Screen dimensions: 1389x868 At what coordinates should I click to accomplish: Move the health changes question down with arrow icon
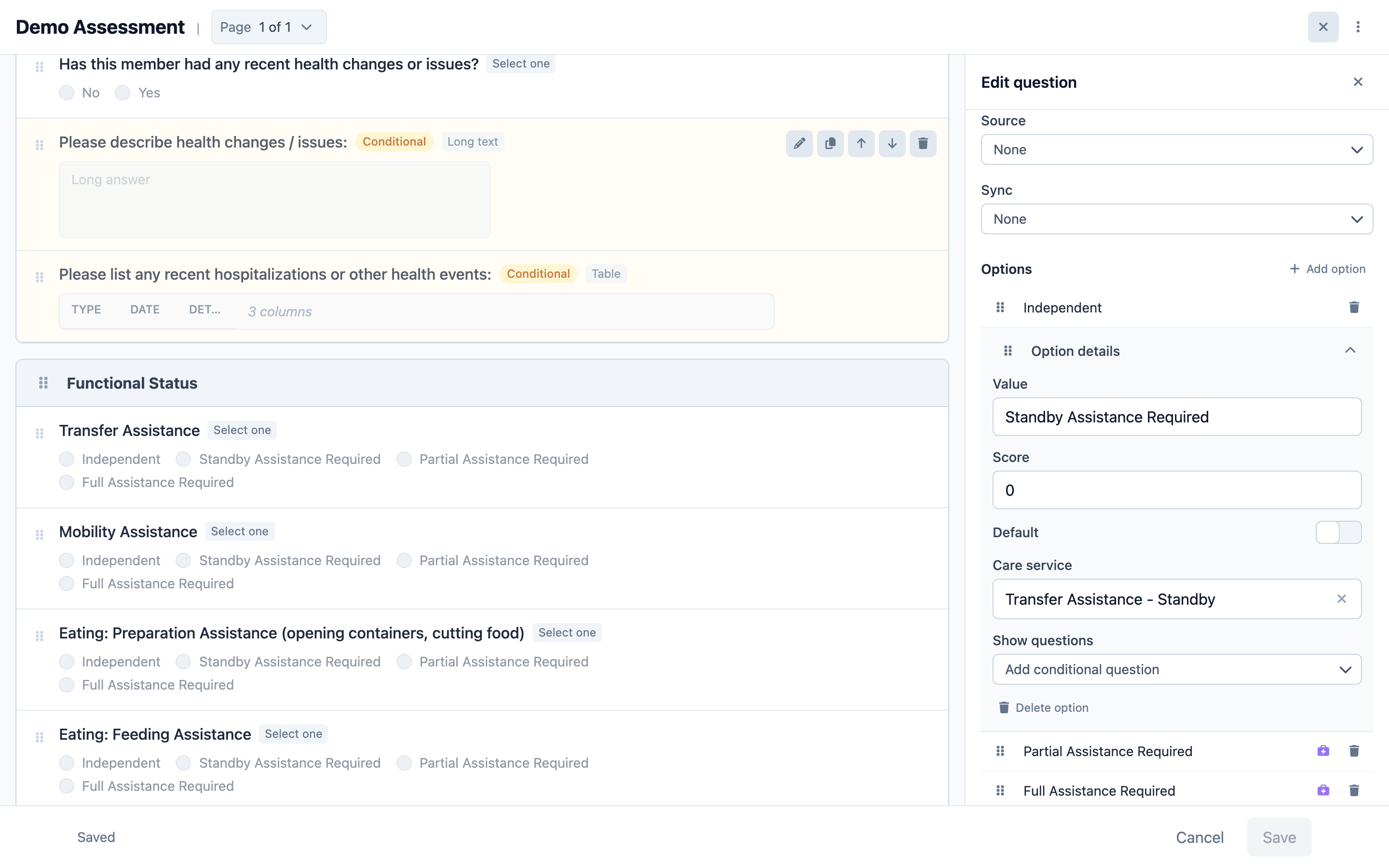click(x=892, y=144)
